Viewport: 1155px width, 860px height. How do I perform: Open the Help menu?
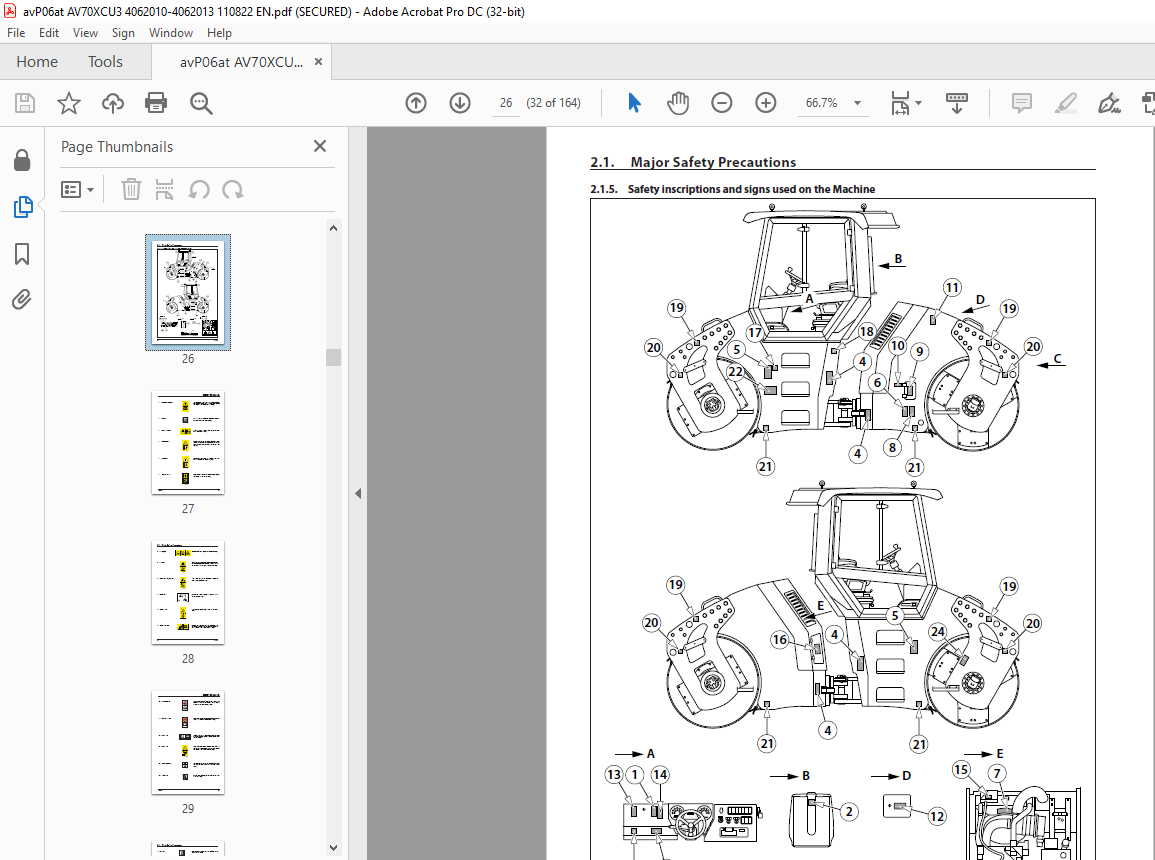(219, 32)
